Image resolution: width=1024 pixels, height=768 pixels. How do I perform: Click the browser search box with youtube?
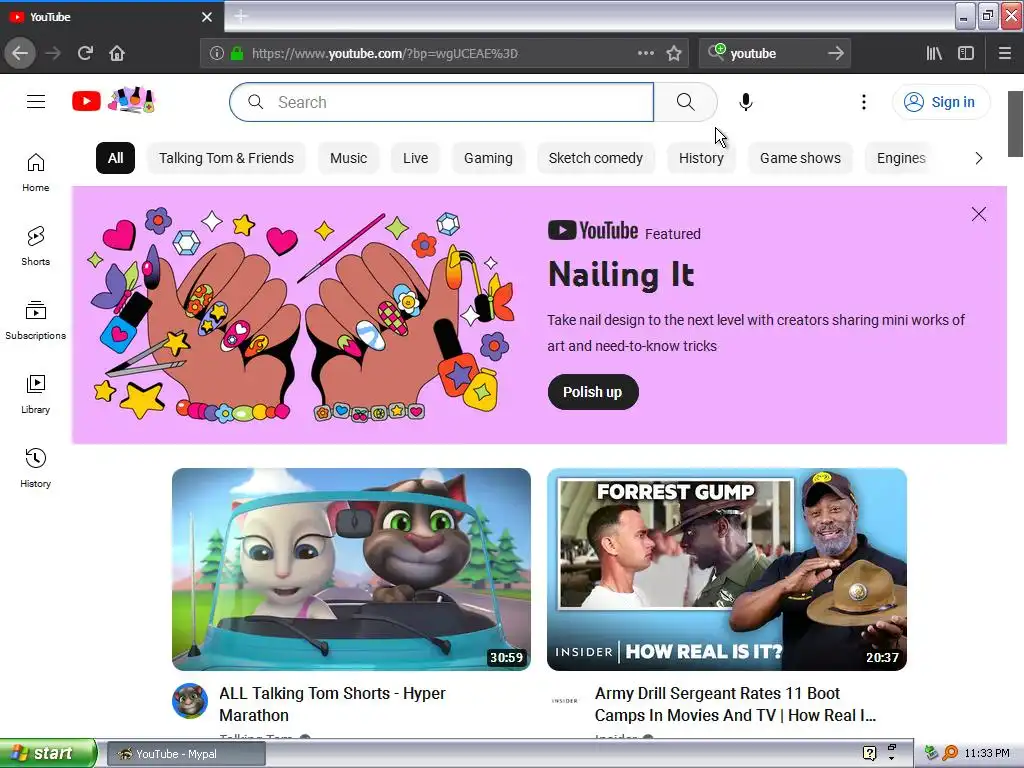click(774, 54)
